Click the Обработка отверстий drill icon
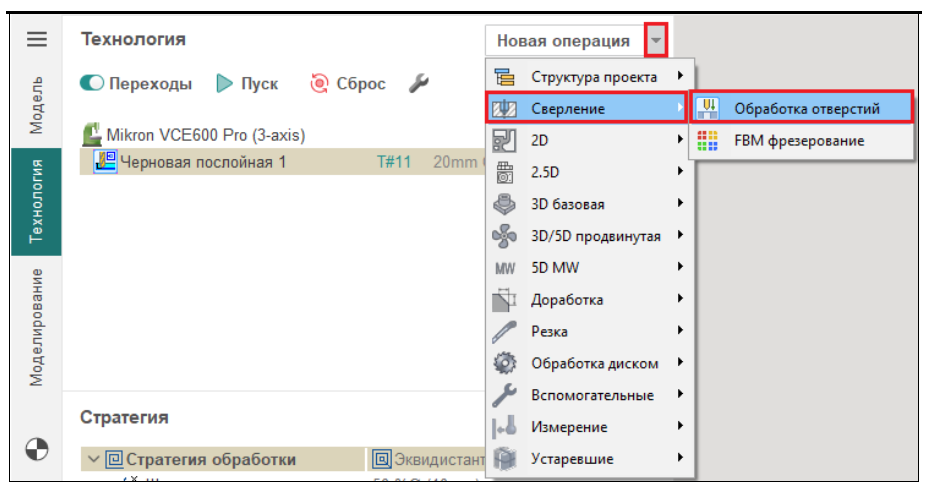This screenshot has width=925, height=489. click(x=708, y=108)
